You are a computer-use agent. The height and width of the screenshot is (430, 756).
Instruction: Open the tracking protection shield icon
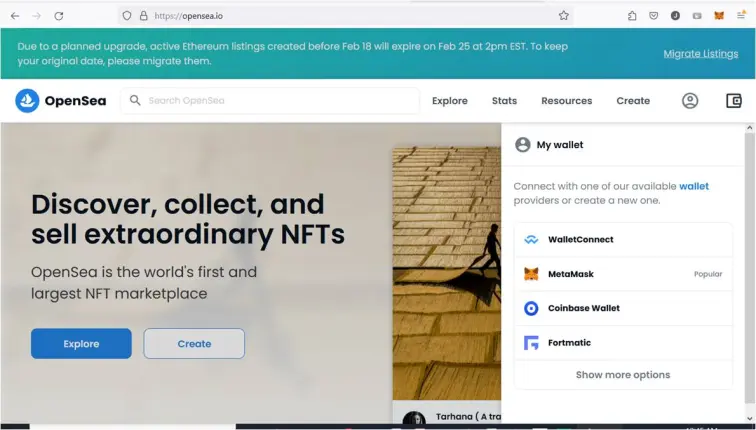point(127,16)
